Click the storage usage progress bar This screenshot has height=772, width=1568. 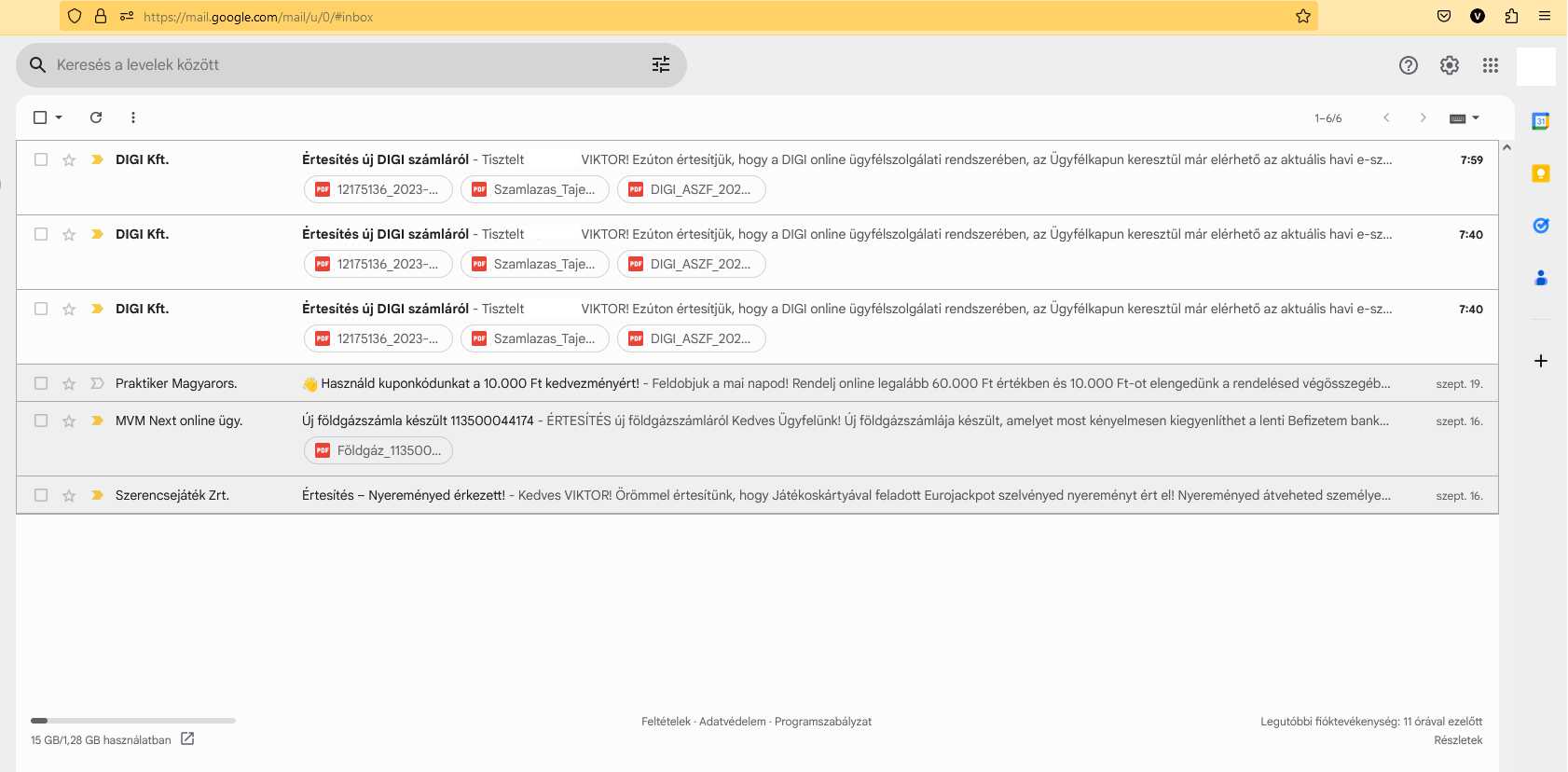(133, 721)
